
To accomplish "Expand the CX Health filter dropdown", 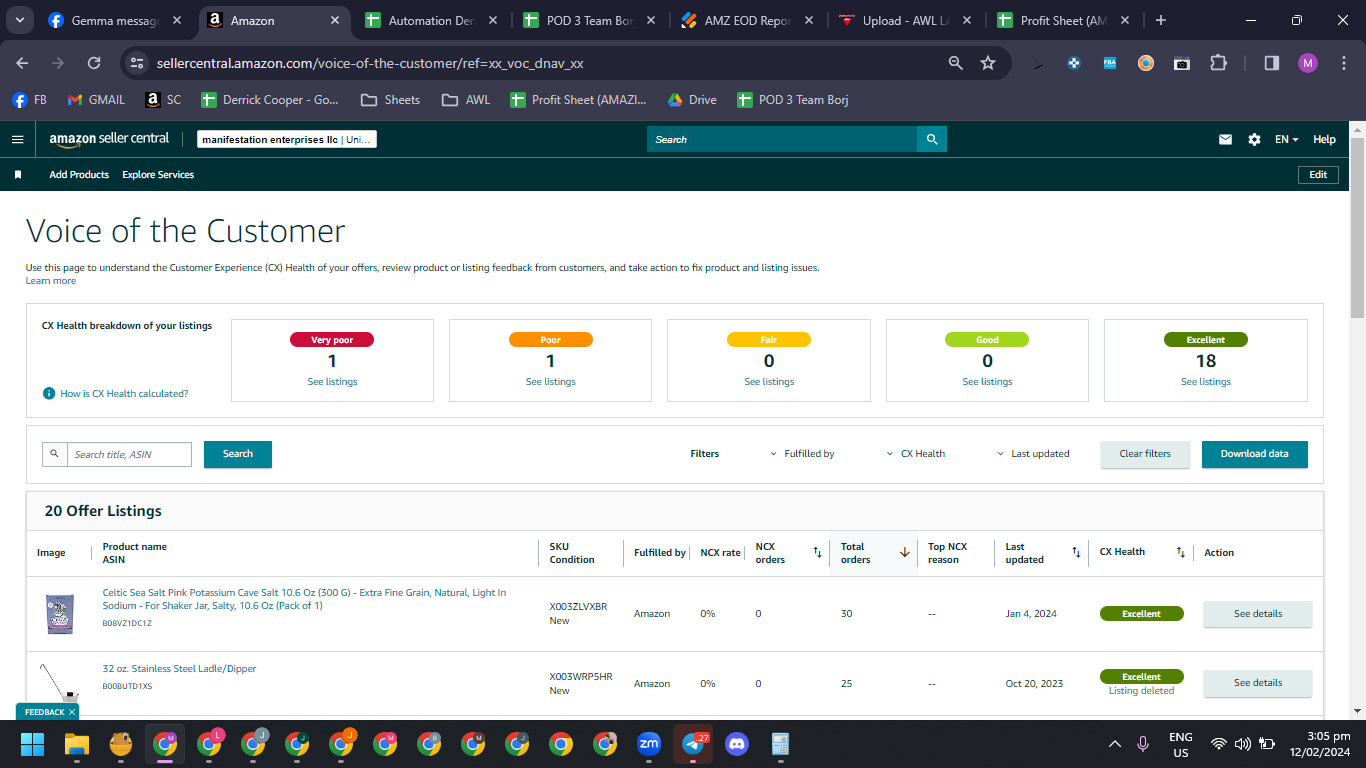I will click(915, 454).
